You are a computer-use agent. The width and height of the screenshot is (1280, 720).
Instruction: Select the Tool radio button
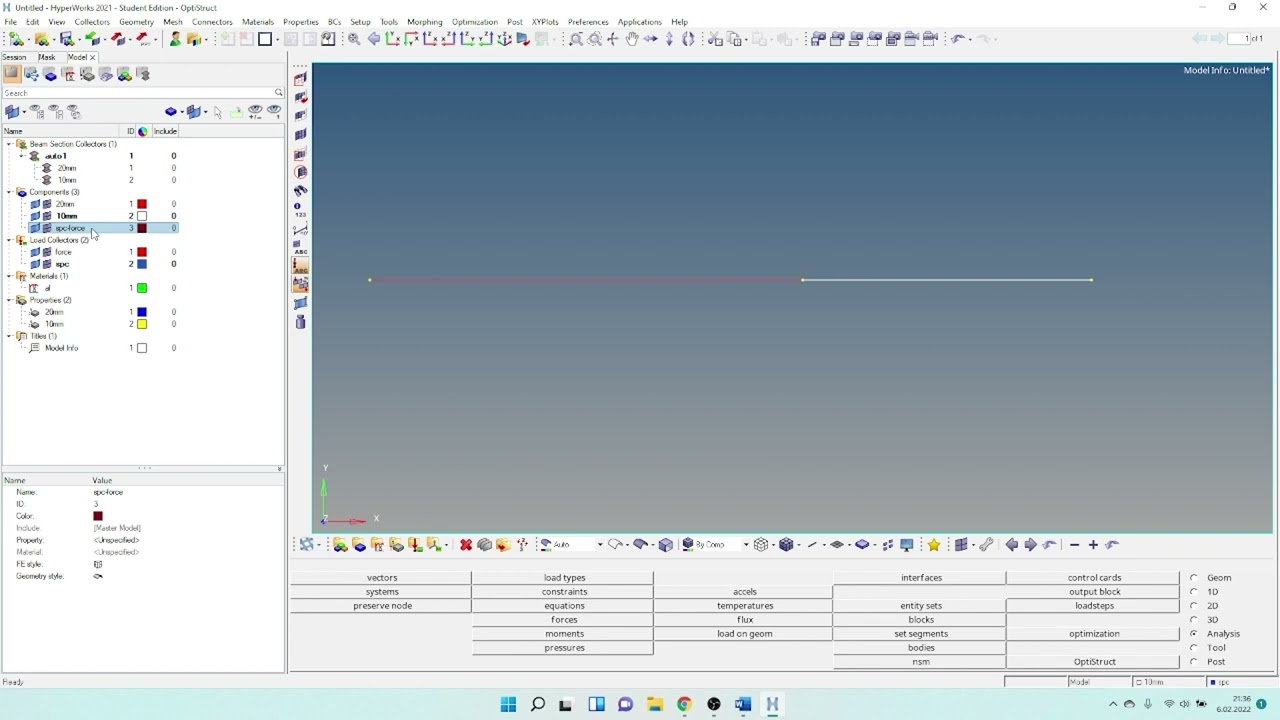click(x=1193, y=648)
